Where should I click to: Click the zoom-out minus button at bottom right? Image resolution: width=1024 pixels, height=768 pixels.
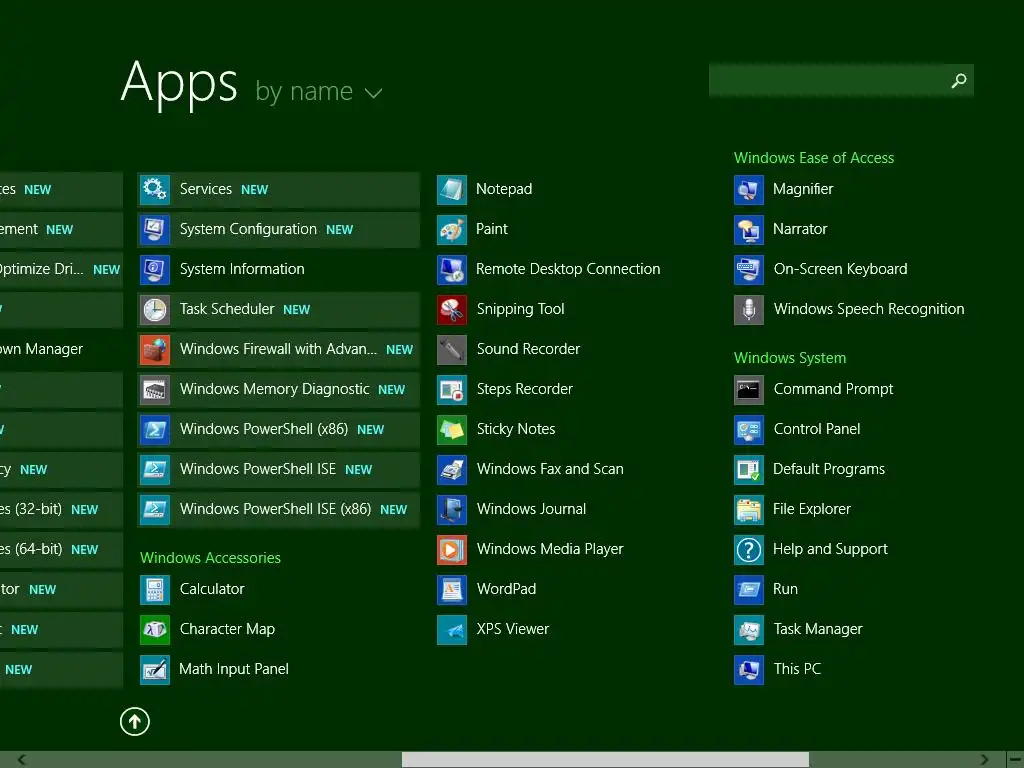[1016, 760]
